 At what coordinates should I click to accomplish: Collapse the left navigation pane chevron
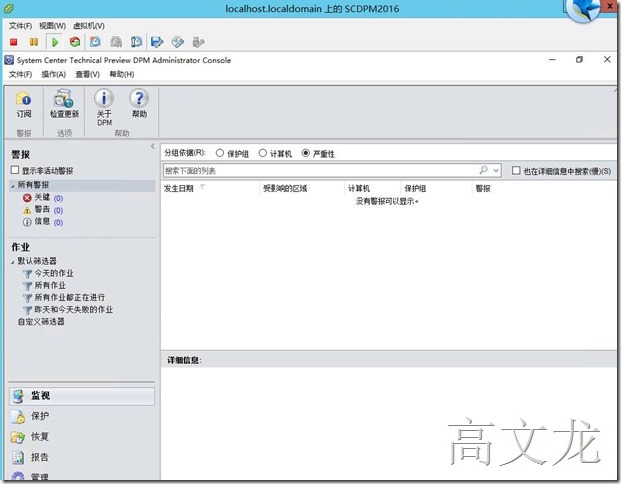tap(152, 147)
